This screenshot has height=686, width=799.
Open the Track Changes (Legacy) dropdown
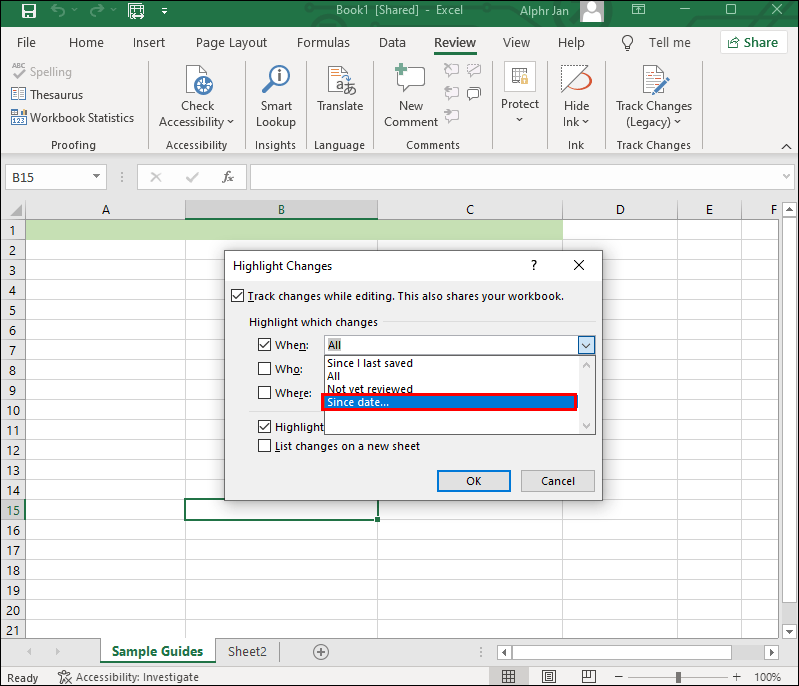[654, 97]
